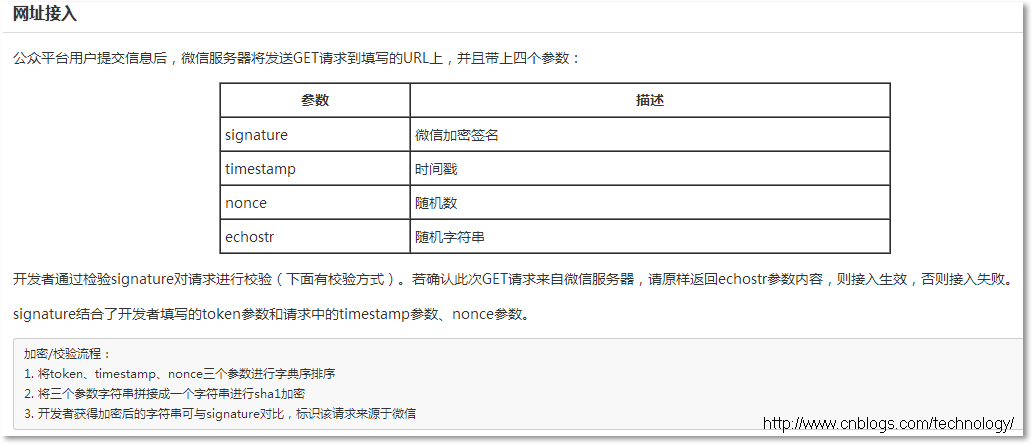The height and width of the screenshot is (444, 1032).
Task: Click the timestamp cell in the table
Action: pyautogui.click(x=260, y=169)
